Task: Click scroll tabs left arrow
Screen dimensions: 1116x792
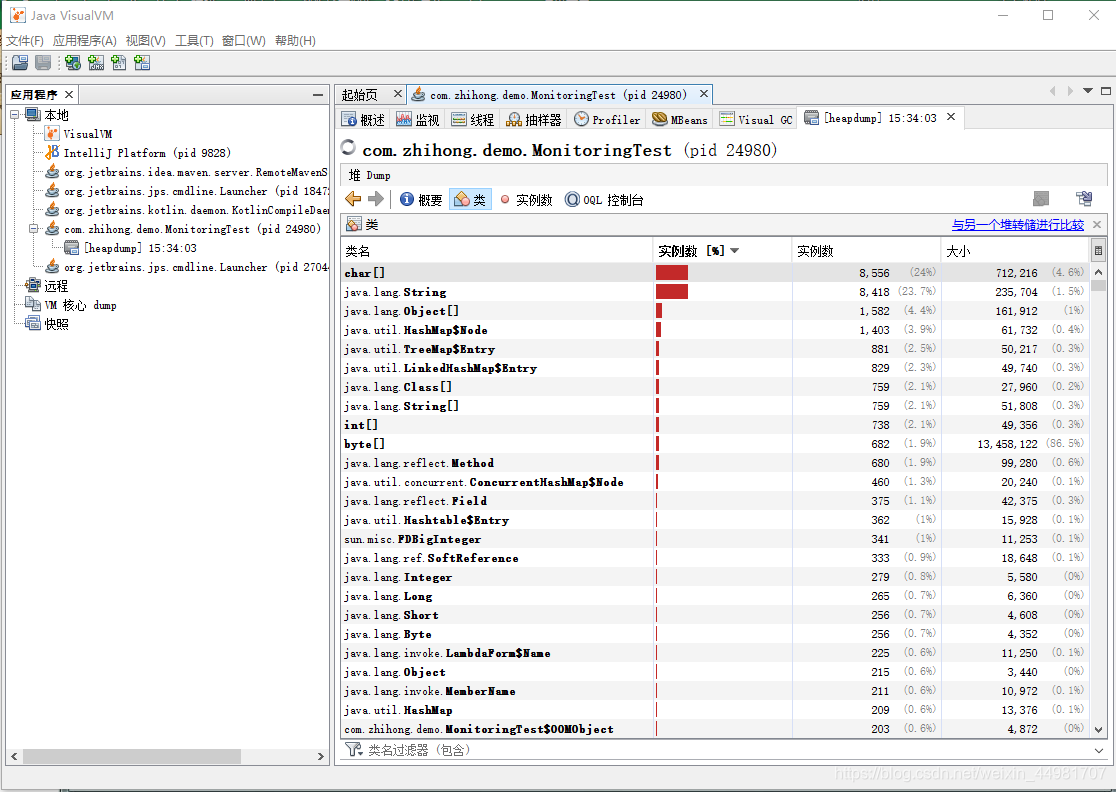Action: [x=1053, y=91]
